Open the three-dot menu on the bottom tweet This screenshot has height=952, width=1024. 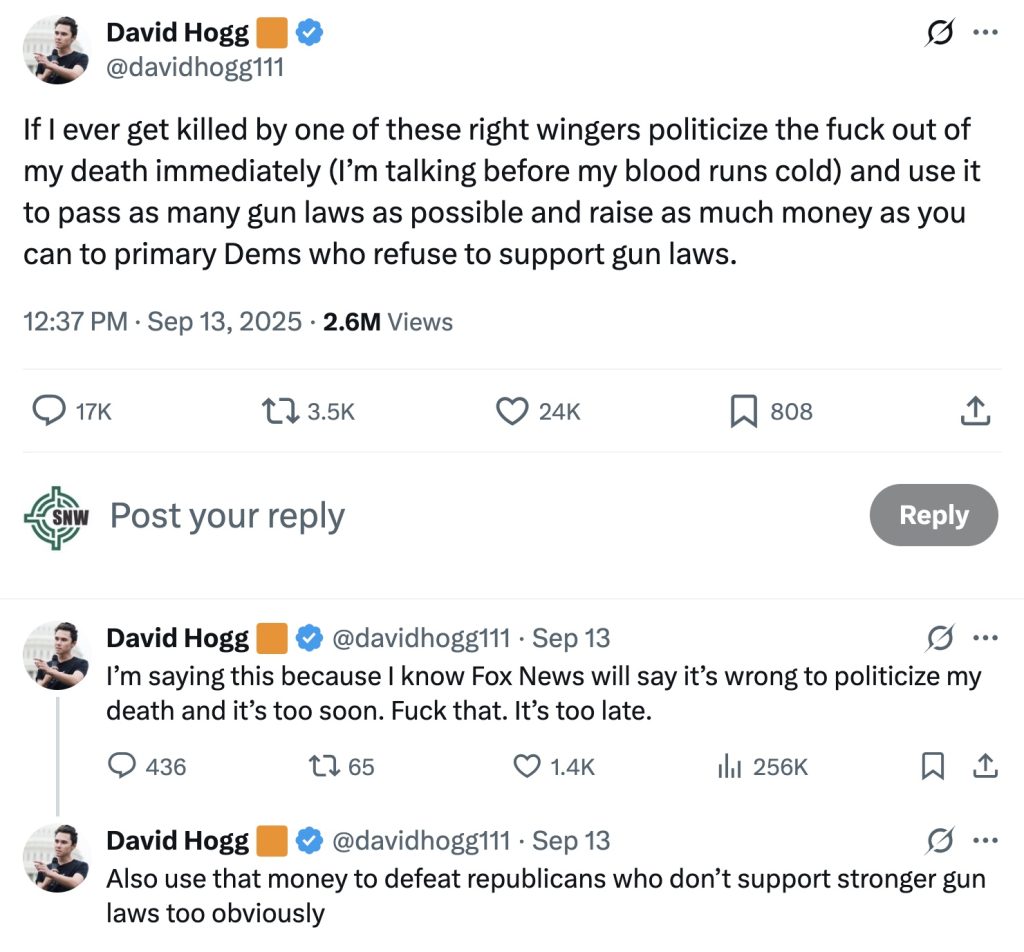pyautogui.click(x=986, y=840)
